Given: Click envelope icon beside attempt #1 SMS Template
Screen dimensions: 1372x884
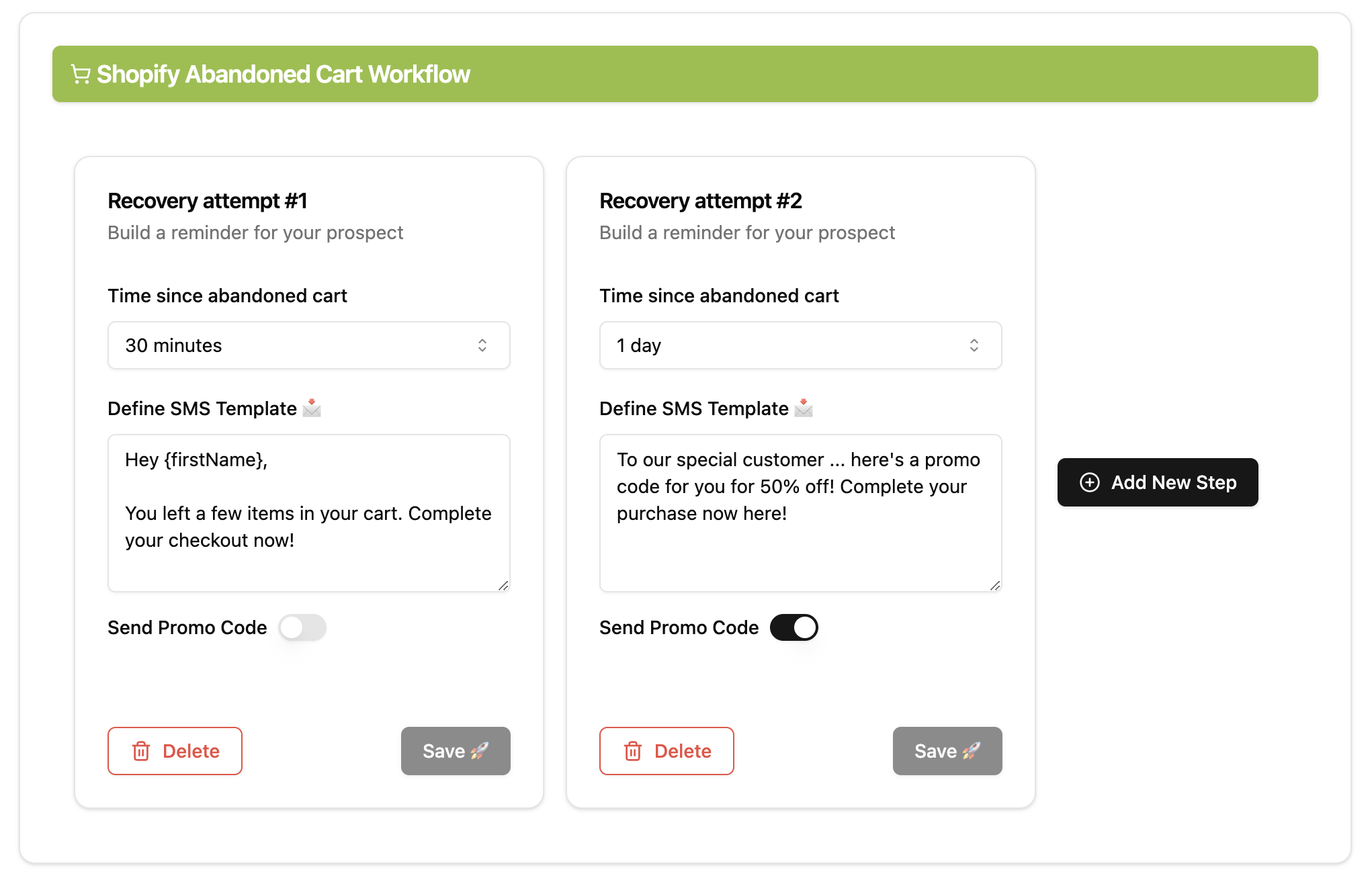Looking at the screenshot, I should [312, 408].
